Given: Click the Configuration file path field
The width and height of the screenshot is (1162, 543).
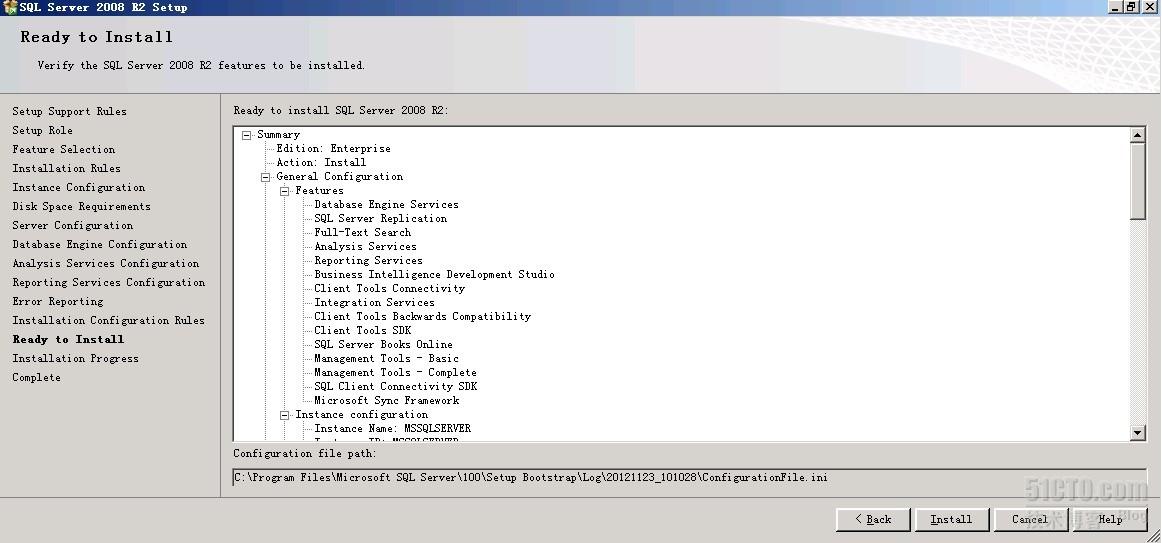Looking at the screenshot, I should (x=689, y=478).
